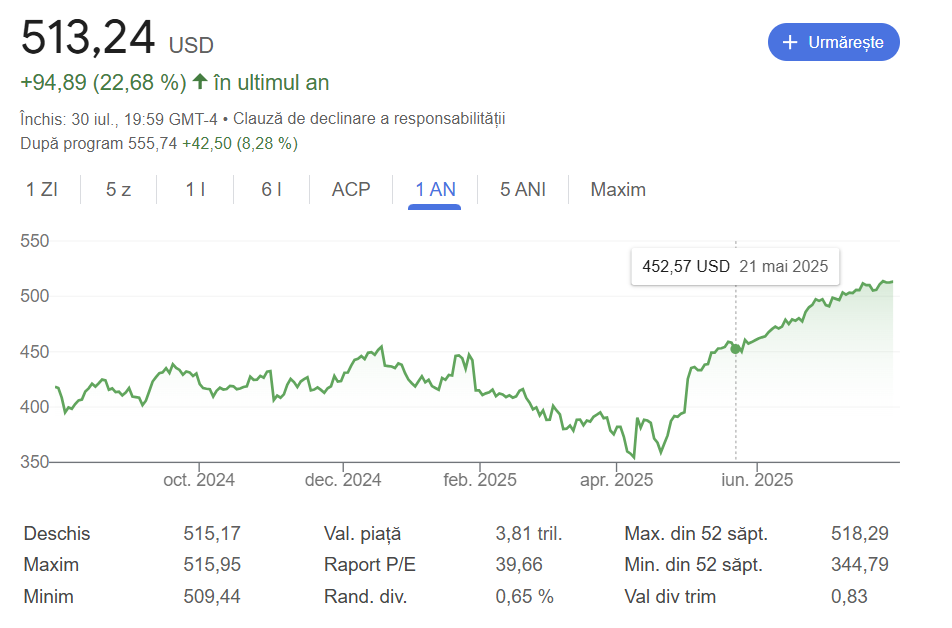Click the oct. 2024 axis label
952x628 pixels.
coord(199,480)
